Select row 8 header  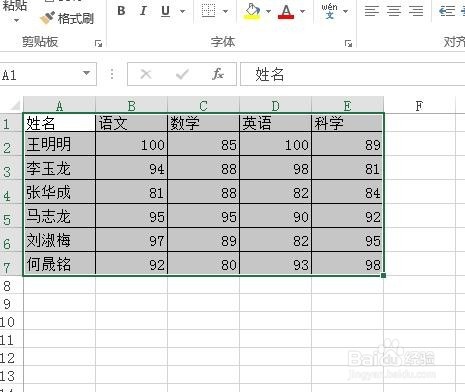tap(11, 285)
